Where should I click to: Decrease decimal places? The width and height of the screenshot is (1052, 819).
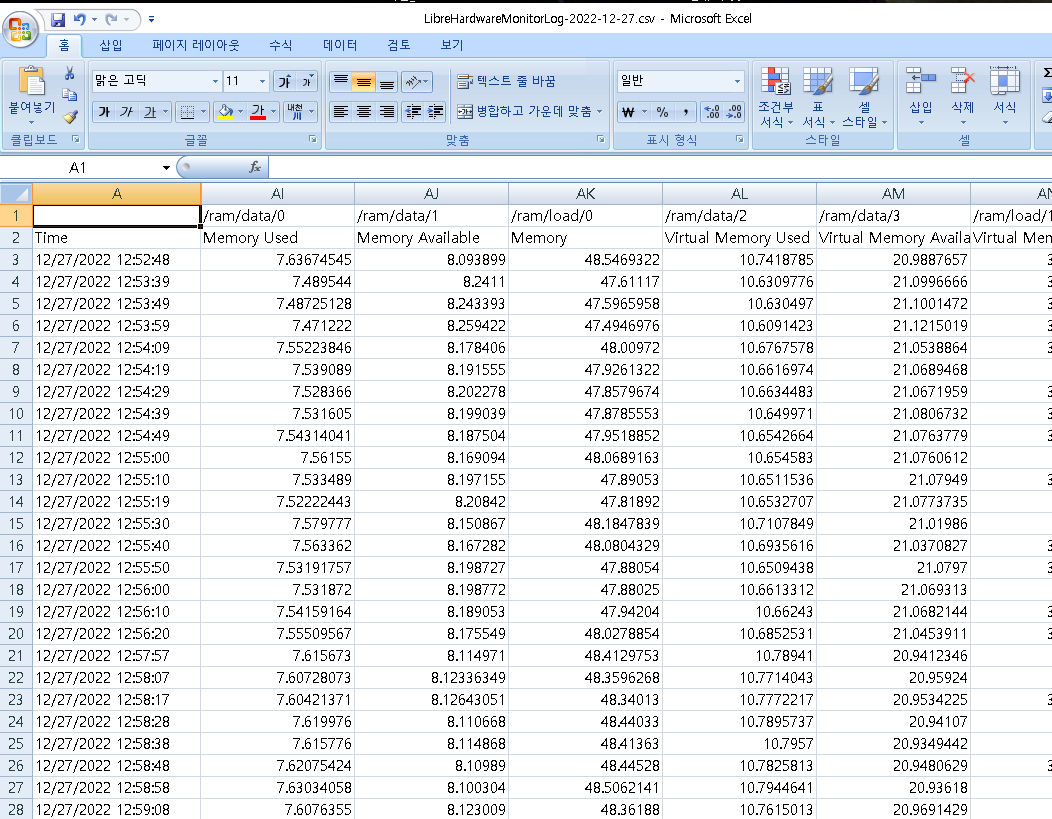point(734,112)
